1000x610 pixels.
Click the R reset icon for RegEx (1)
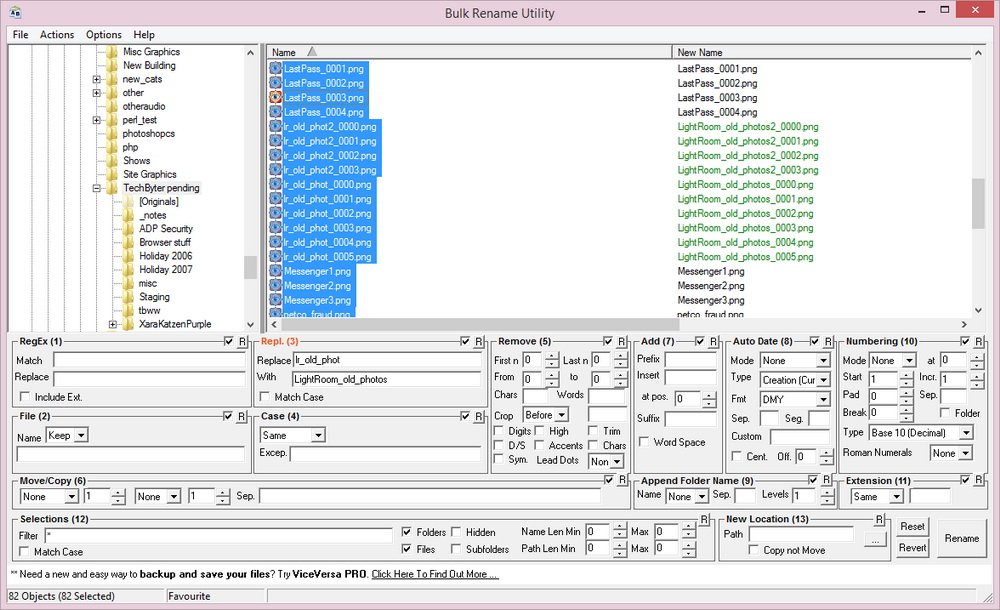242,342
